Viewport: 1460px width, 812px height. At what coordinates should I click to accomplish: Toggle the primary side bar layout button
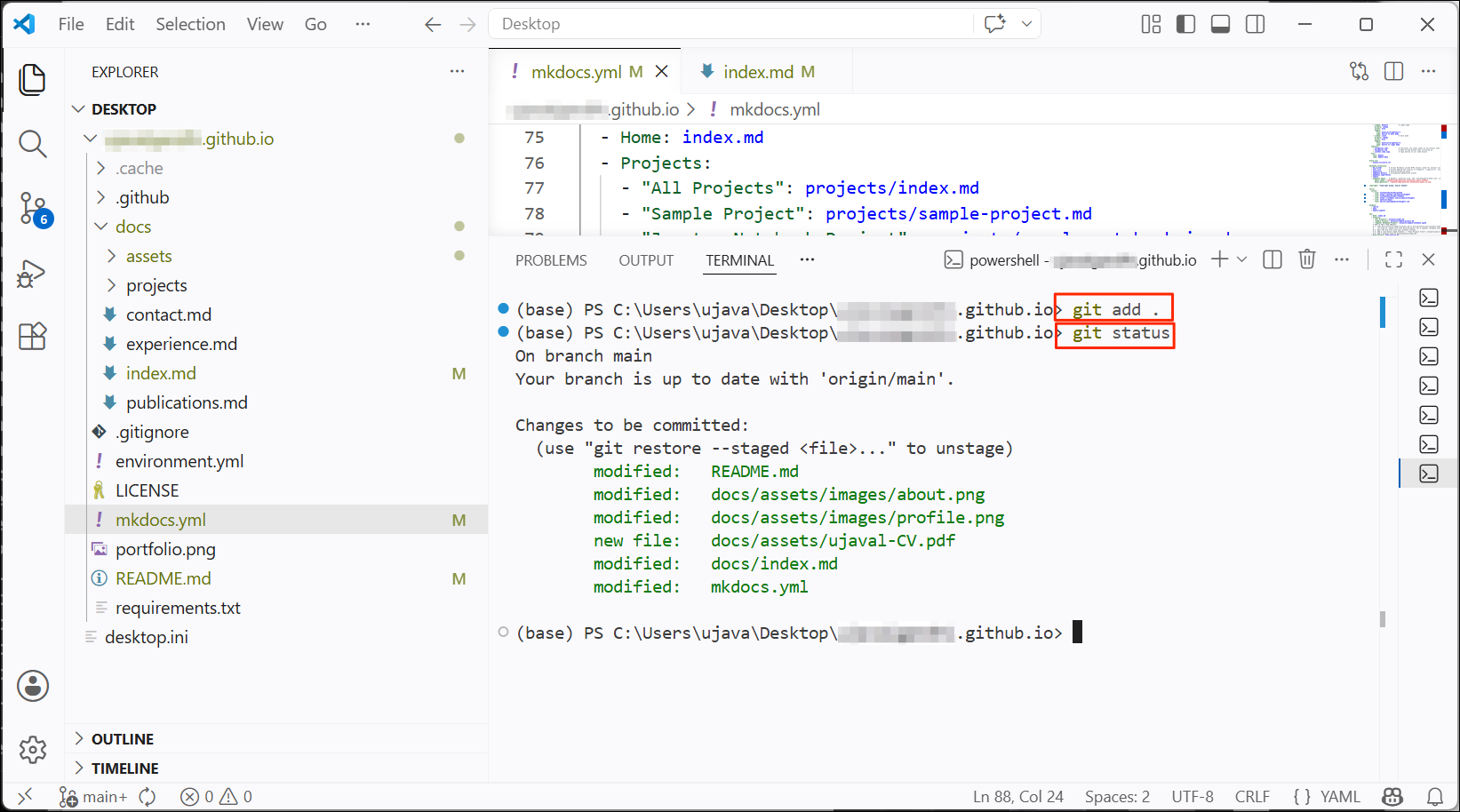(x=1185, y=24)
